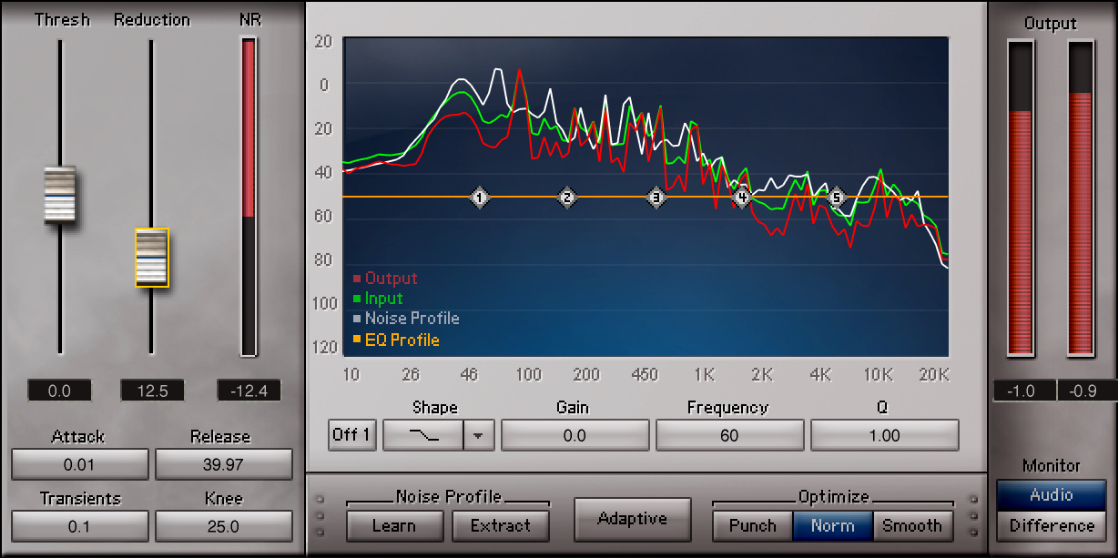The image size is (1118, 558).
Task: Select EQ band marker 2
Action: pyautogui.click(x=568, y=197)
